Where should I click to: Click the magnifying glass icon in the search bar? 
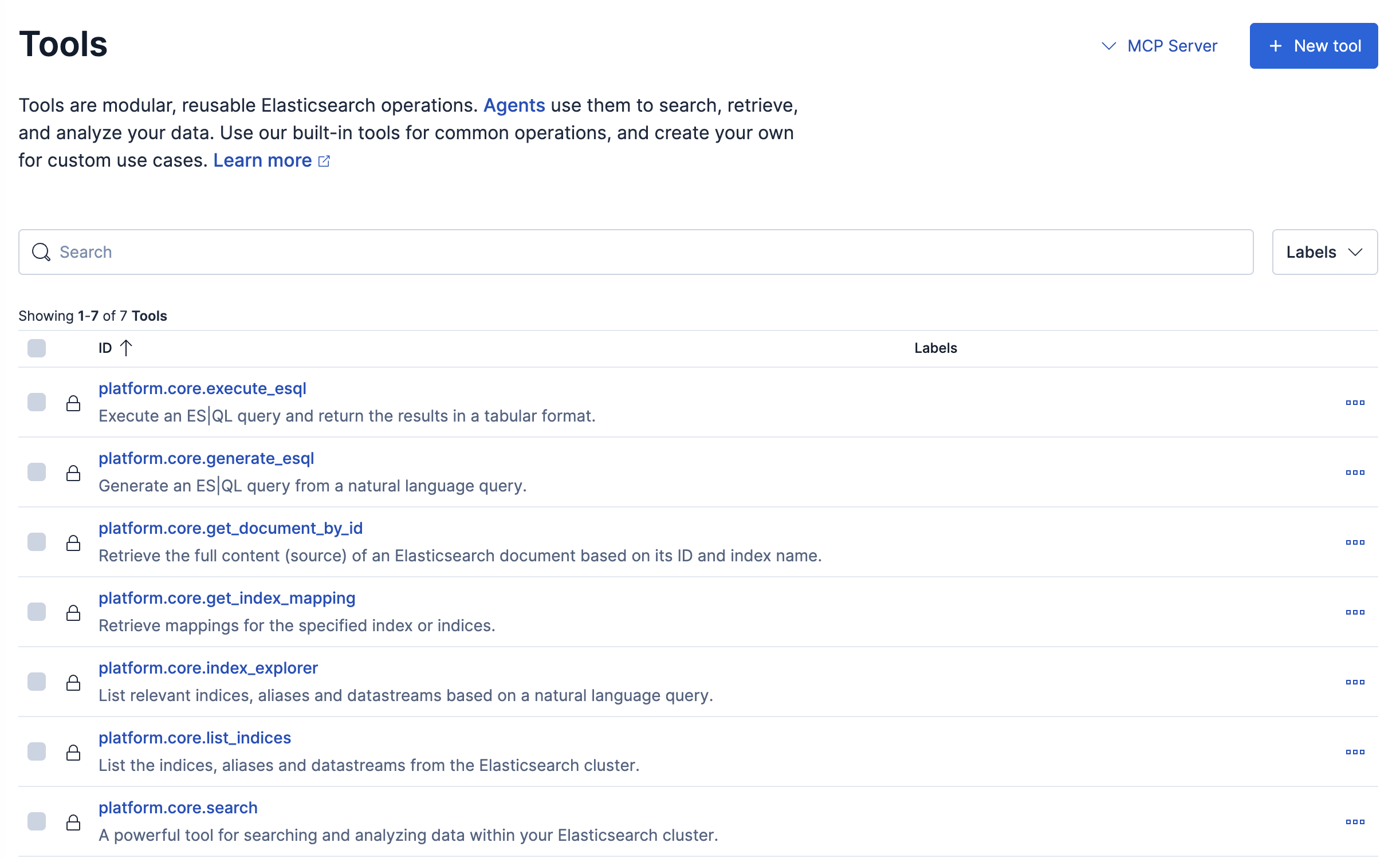tap(41, 252)
